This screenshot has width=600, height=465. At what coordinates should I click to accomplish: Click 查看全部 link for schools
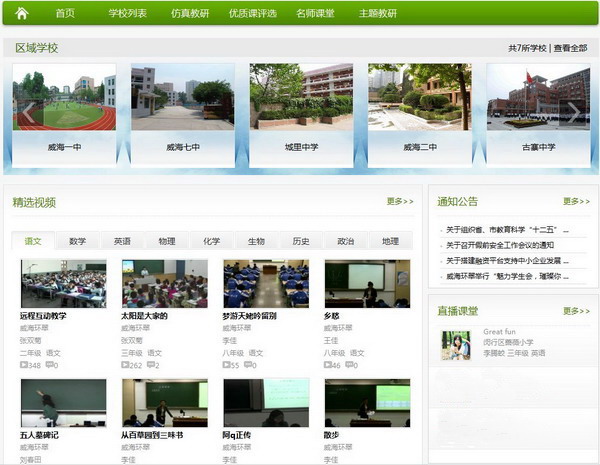pos(571,48)
